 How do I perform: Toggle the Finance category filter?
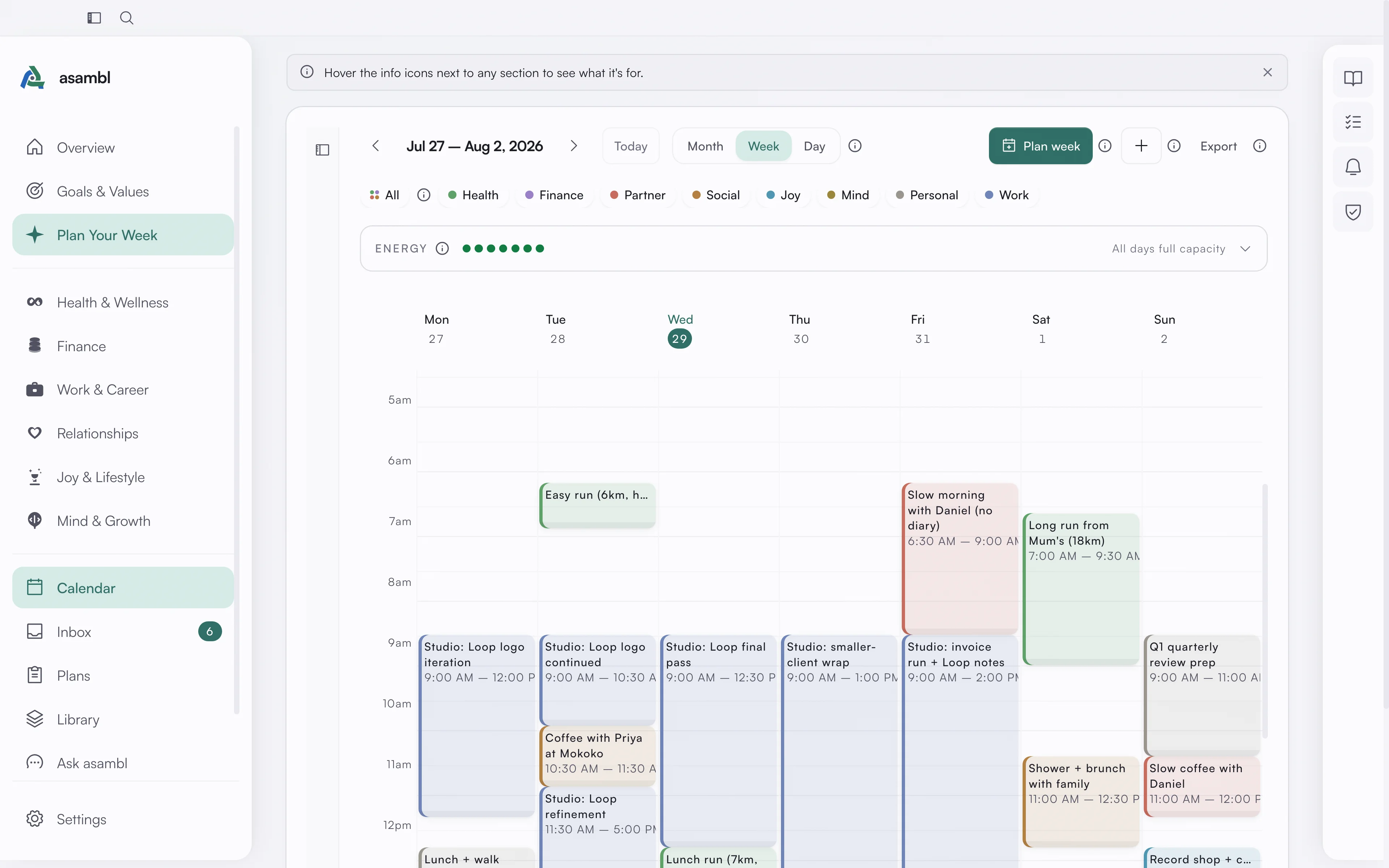coord(555,195)
